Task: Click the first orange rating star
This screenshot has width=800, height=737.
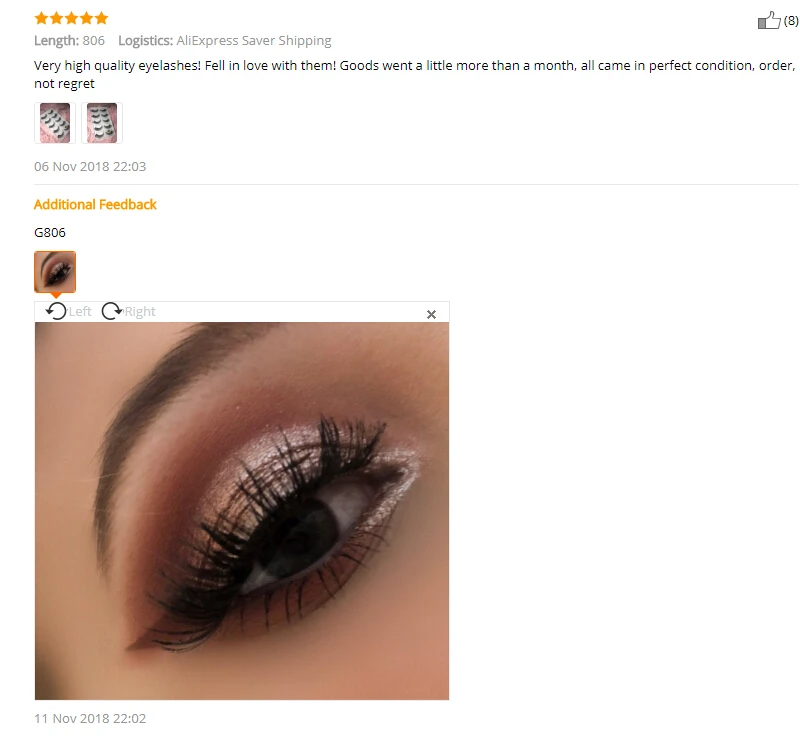Action: tap(41, 18)
